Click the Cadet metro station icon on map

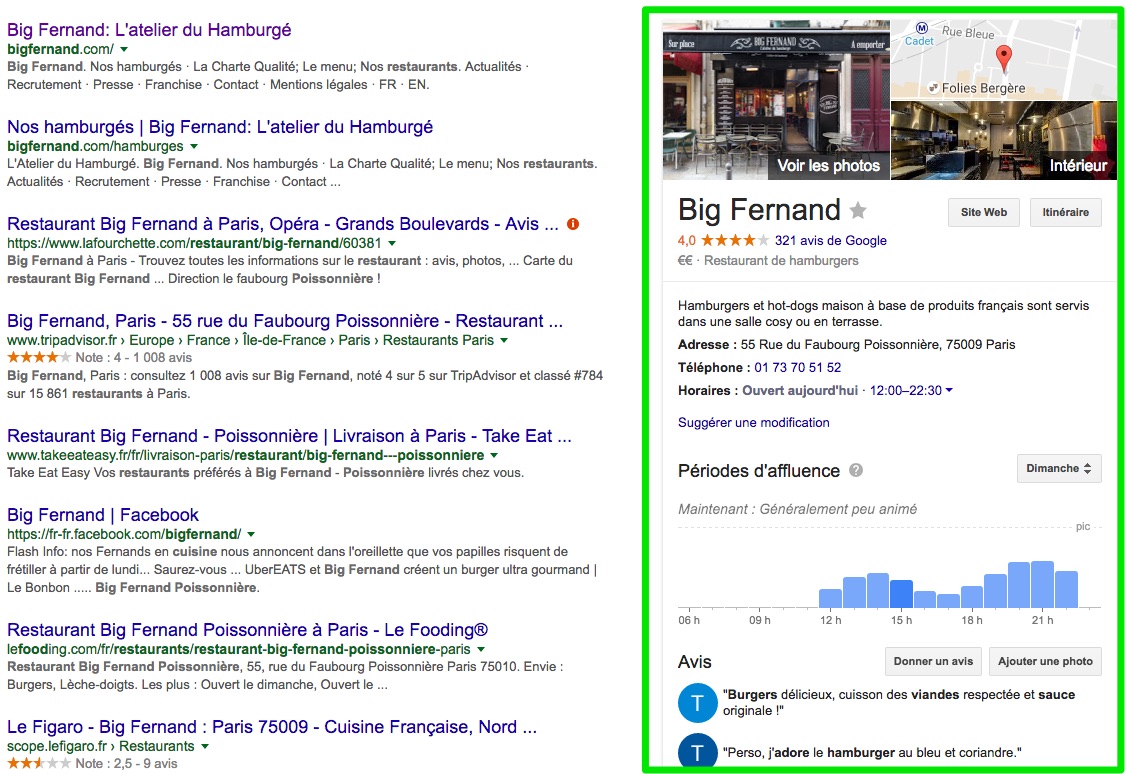(x=922, y=28)
